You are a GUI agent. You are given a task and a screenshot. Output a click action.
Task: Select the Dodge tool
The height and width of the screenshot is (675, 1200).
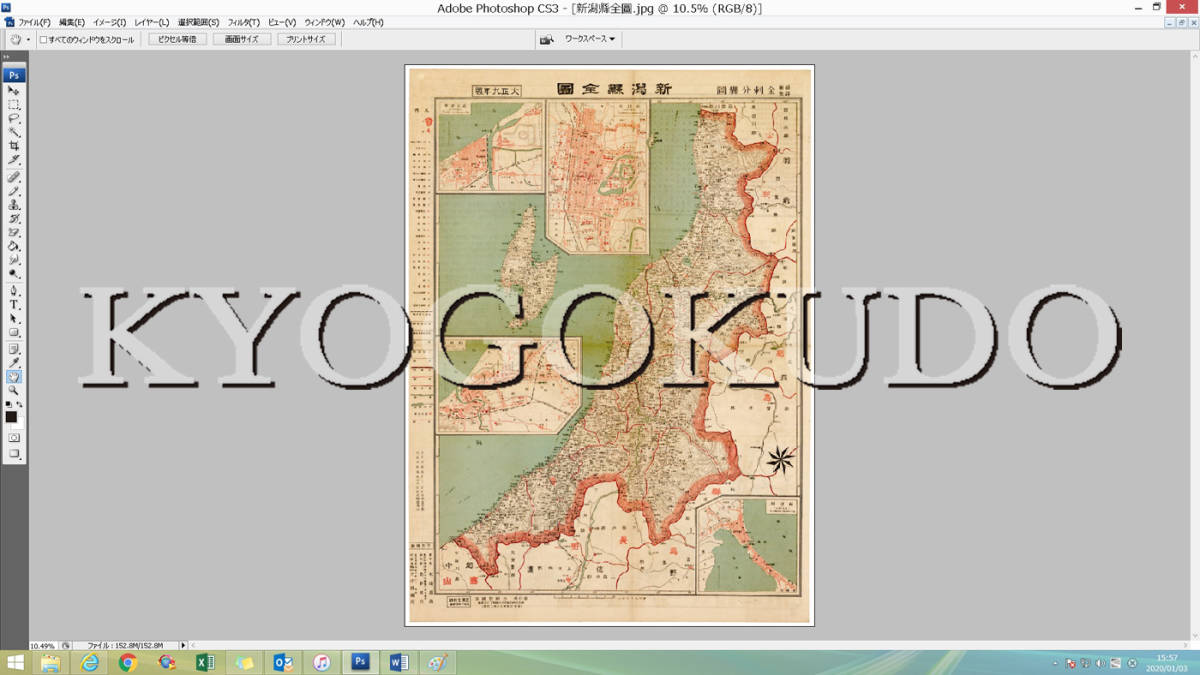14,274
